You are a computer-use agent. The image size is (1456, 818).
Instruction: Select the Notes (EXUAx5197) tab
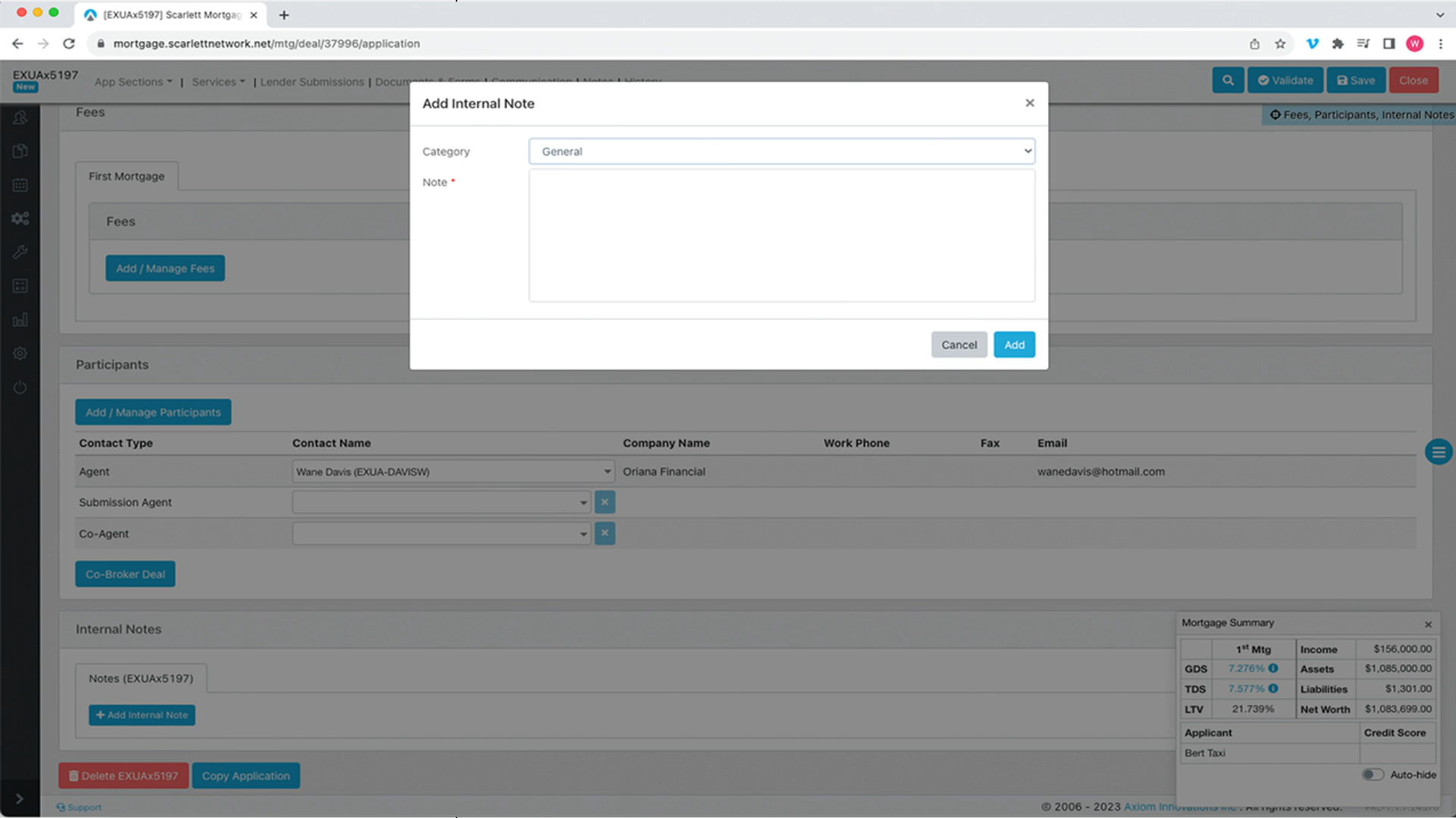point(141,679)
